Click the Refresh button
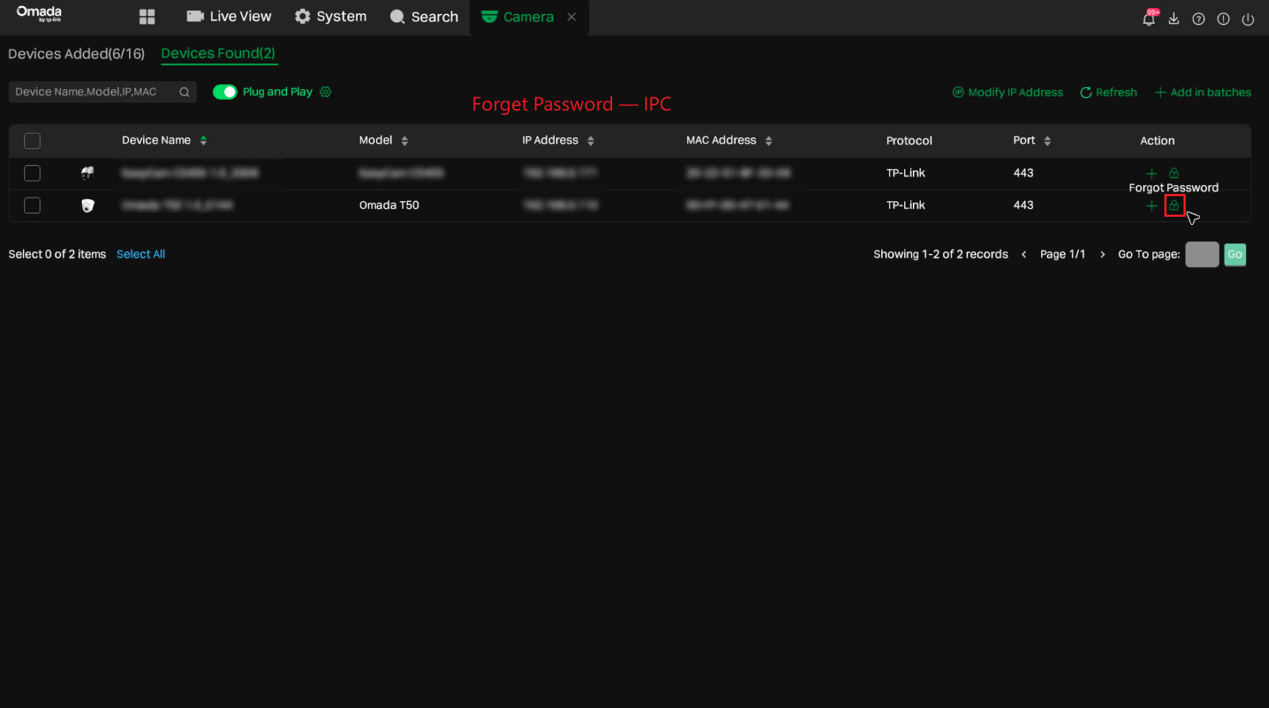 [1108, 92]
